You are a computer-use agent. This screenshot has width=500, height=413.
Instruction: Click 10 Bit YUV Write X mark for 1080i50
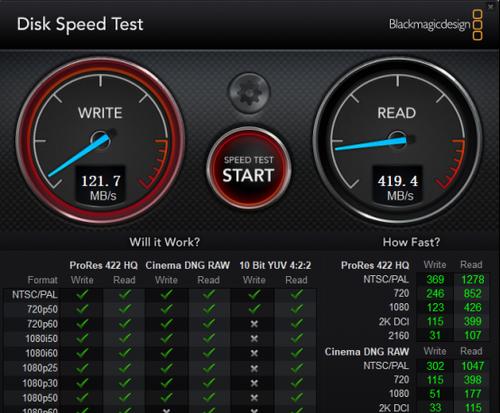coord(254,338)
